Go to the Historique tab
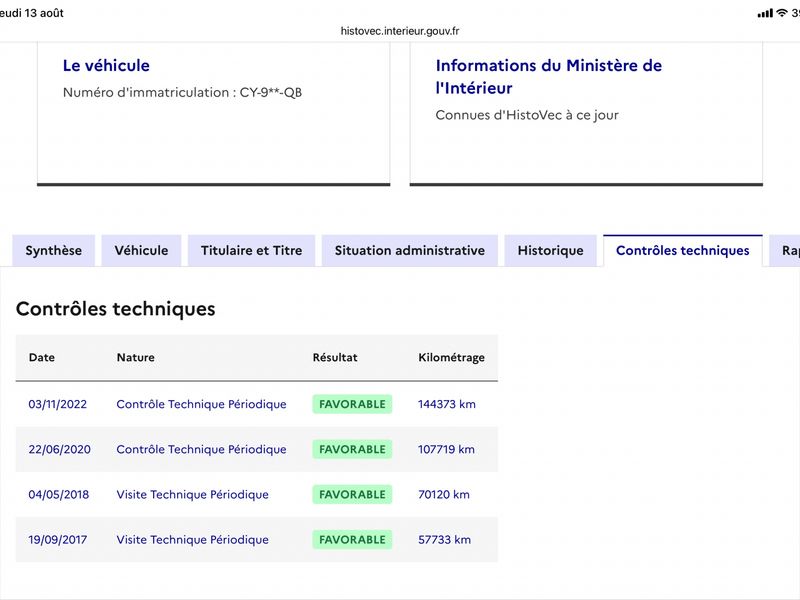The image size is (800, 600). (x=551, y=251)
